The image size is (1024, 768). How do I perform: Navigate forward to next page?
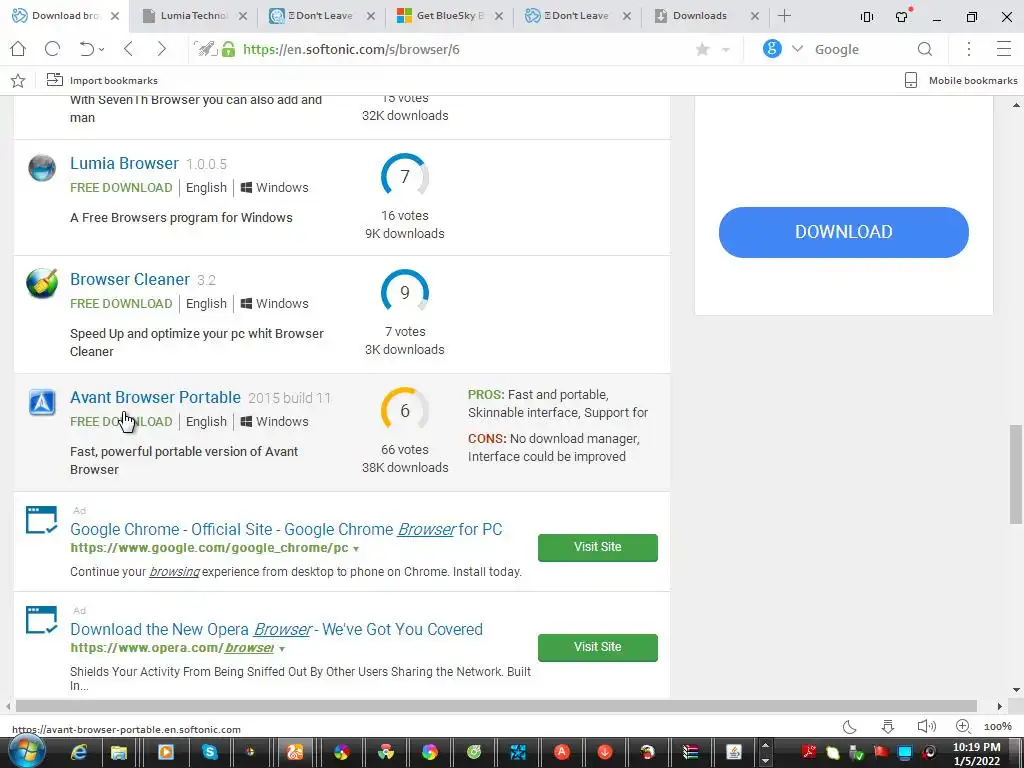pyautogui.click(x=161, y=49)
